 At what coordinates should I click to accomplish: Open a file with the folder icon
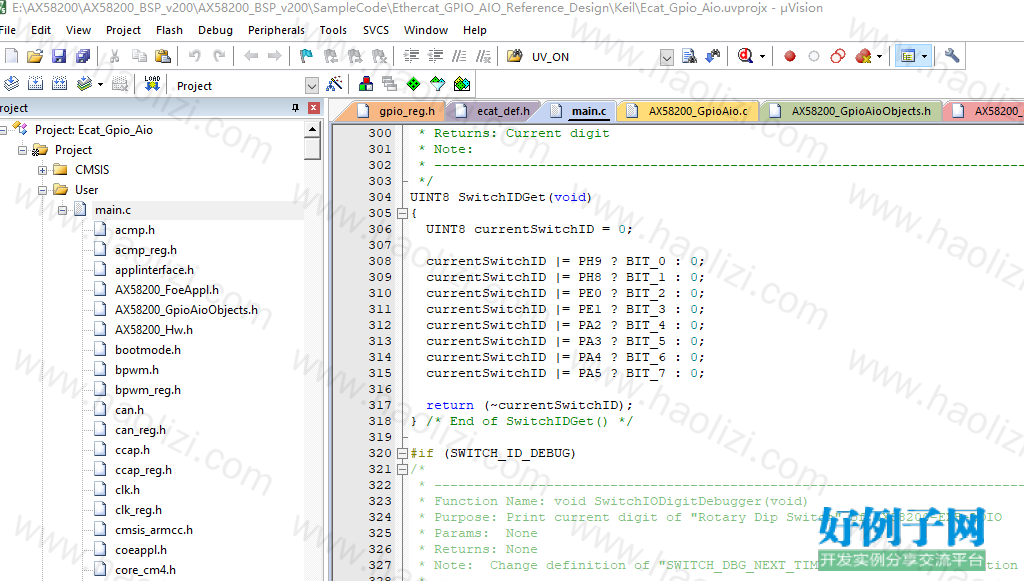click(x=35, y=56)
